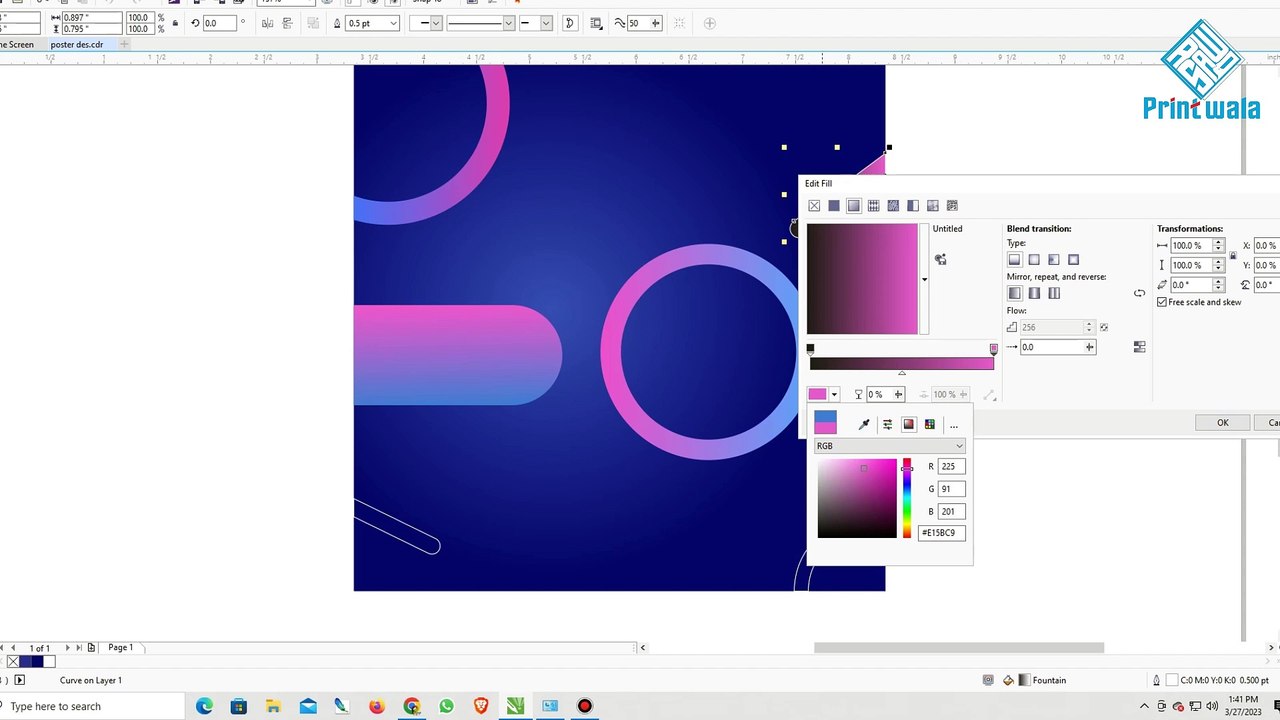Select the Fountain fill type icon
1280x720 pixels.
tap(853, 206)
